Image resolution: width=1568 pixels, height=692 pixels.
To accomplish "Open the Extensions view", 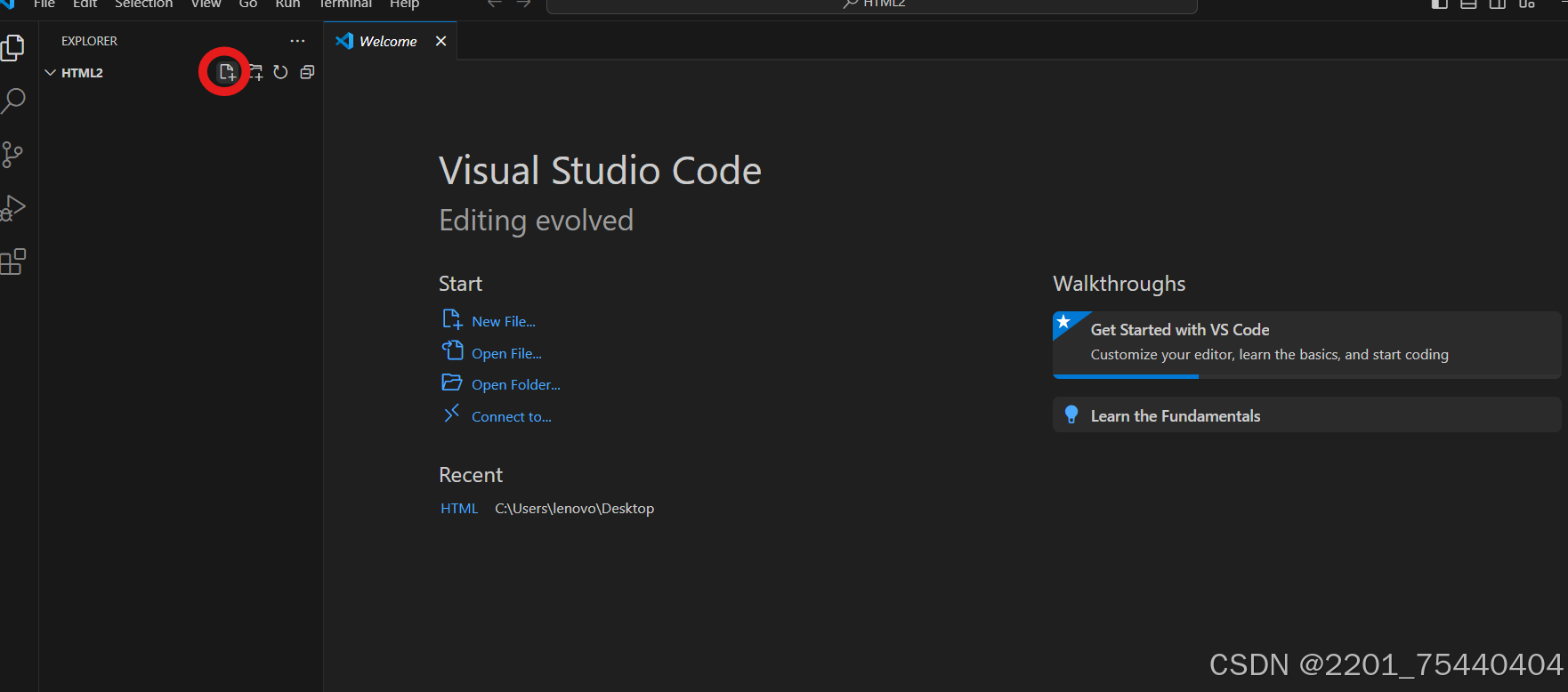I will click(x=12, y=262).
